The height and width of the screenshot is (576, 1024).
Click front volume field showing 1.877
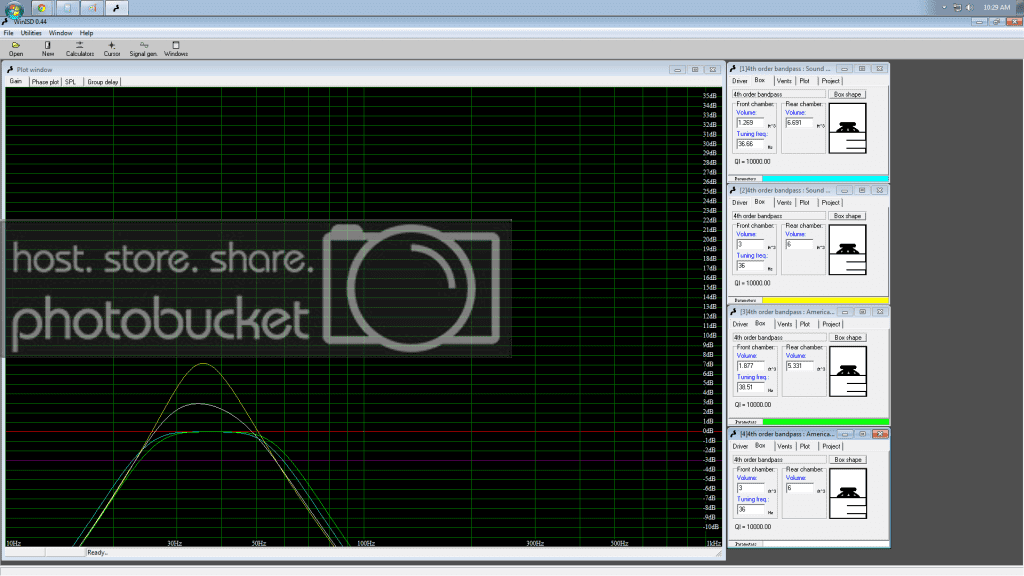point(750,366)
